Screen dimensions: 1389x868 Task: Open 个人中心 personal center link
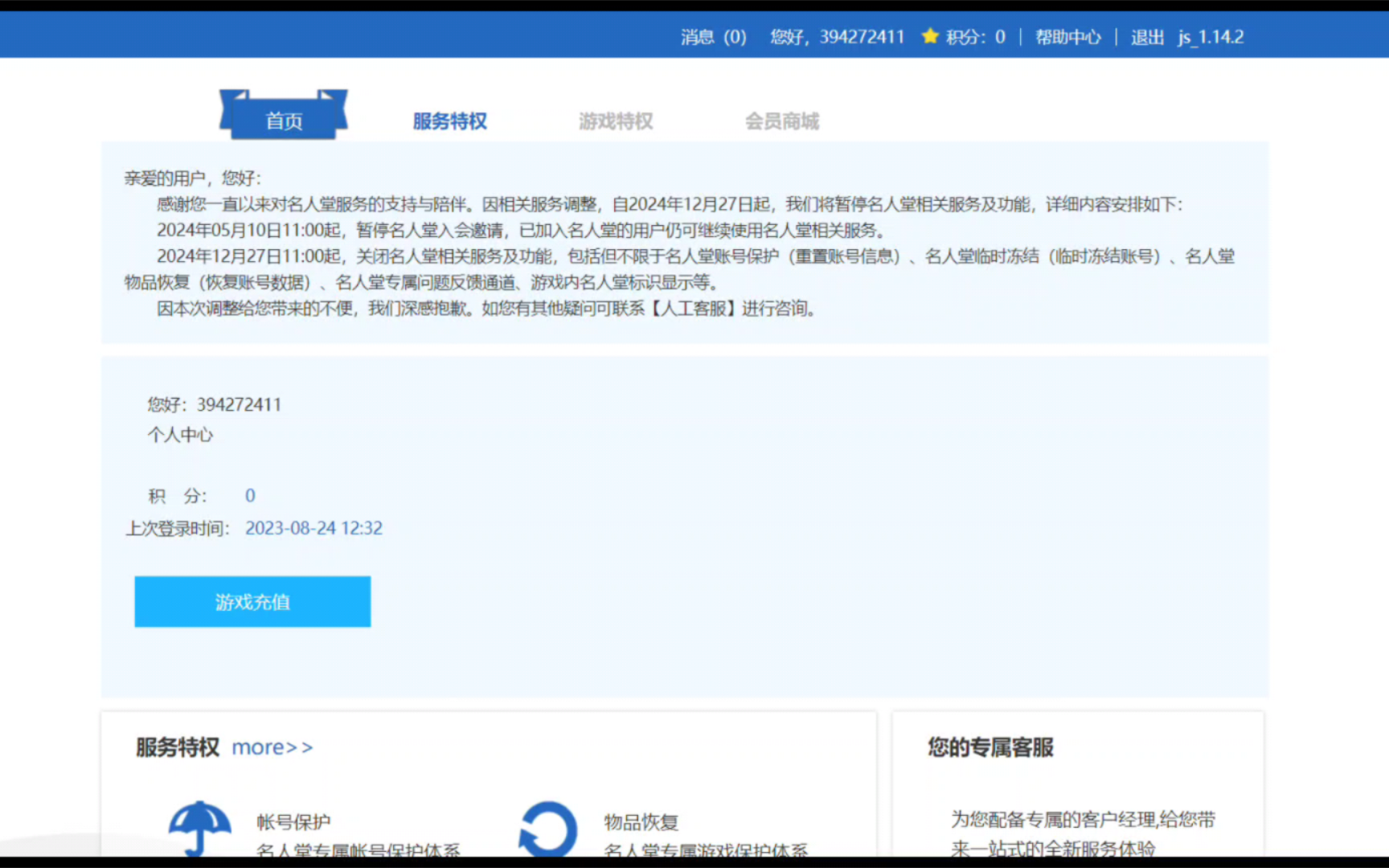[x=180, y=435]
